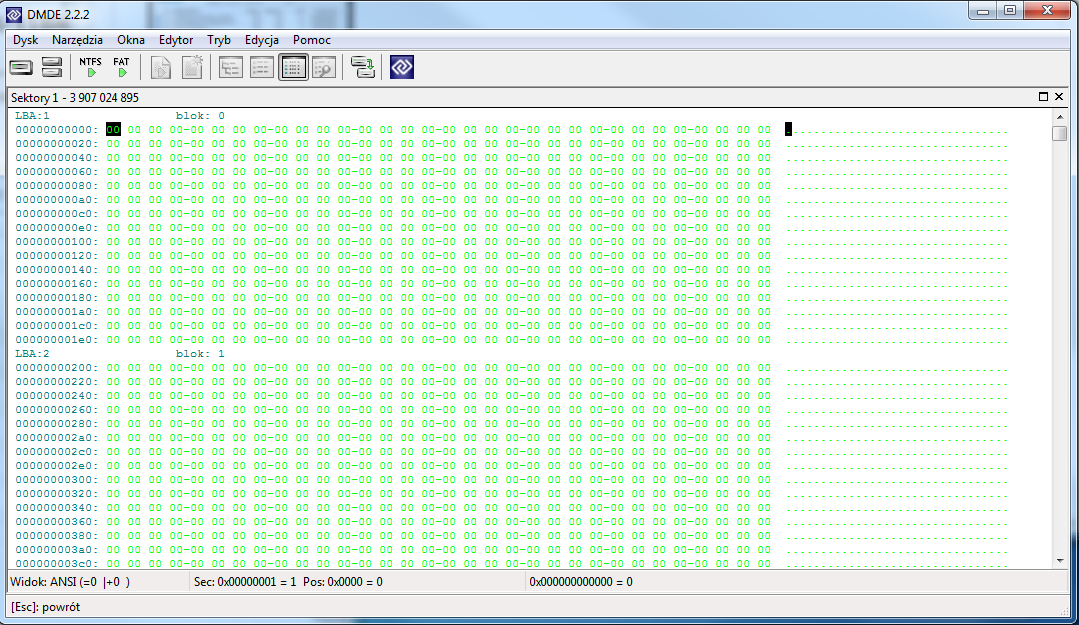The height and width of the screenshot is (625, 1079).
Task: Click the 'LBA:1' sector label
Action: 32,116
